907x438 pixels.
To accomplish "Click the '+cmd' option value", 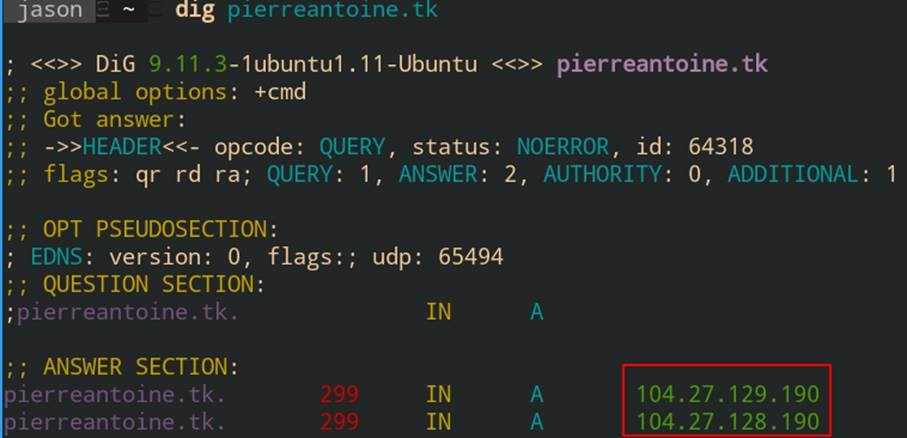I will coord(280,92).
